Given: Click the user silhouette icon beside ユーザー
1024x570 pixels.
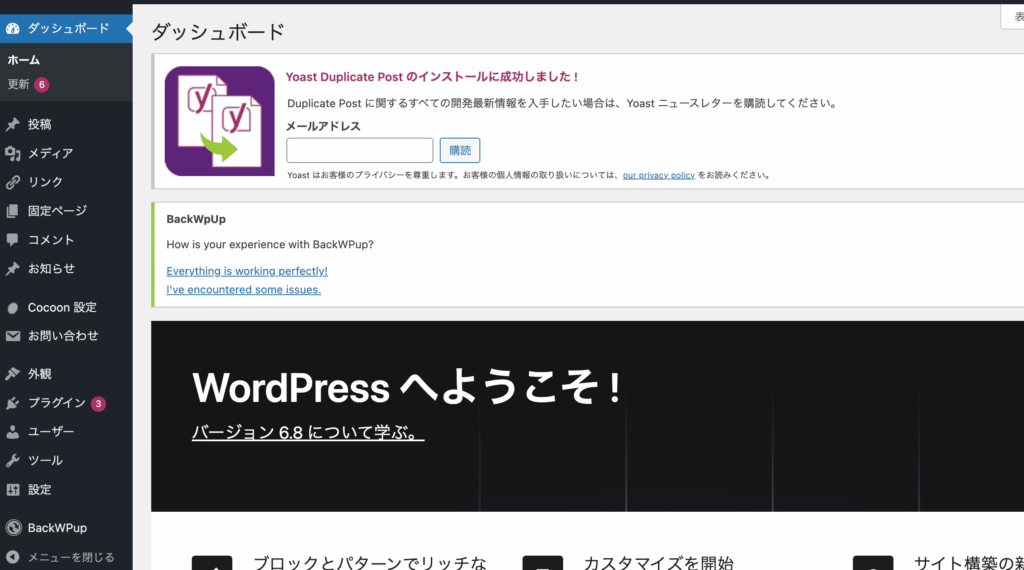Looking at the screenshot, I should [12, 432].
